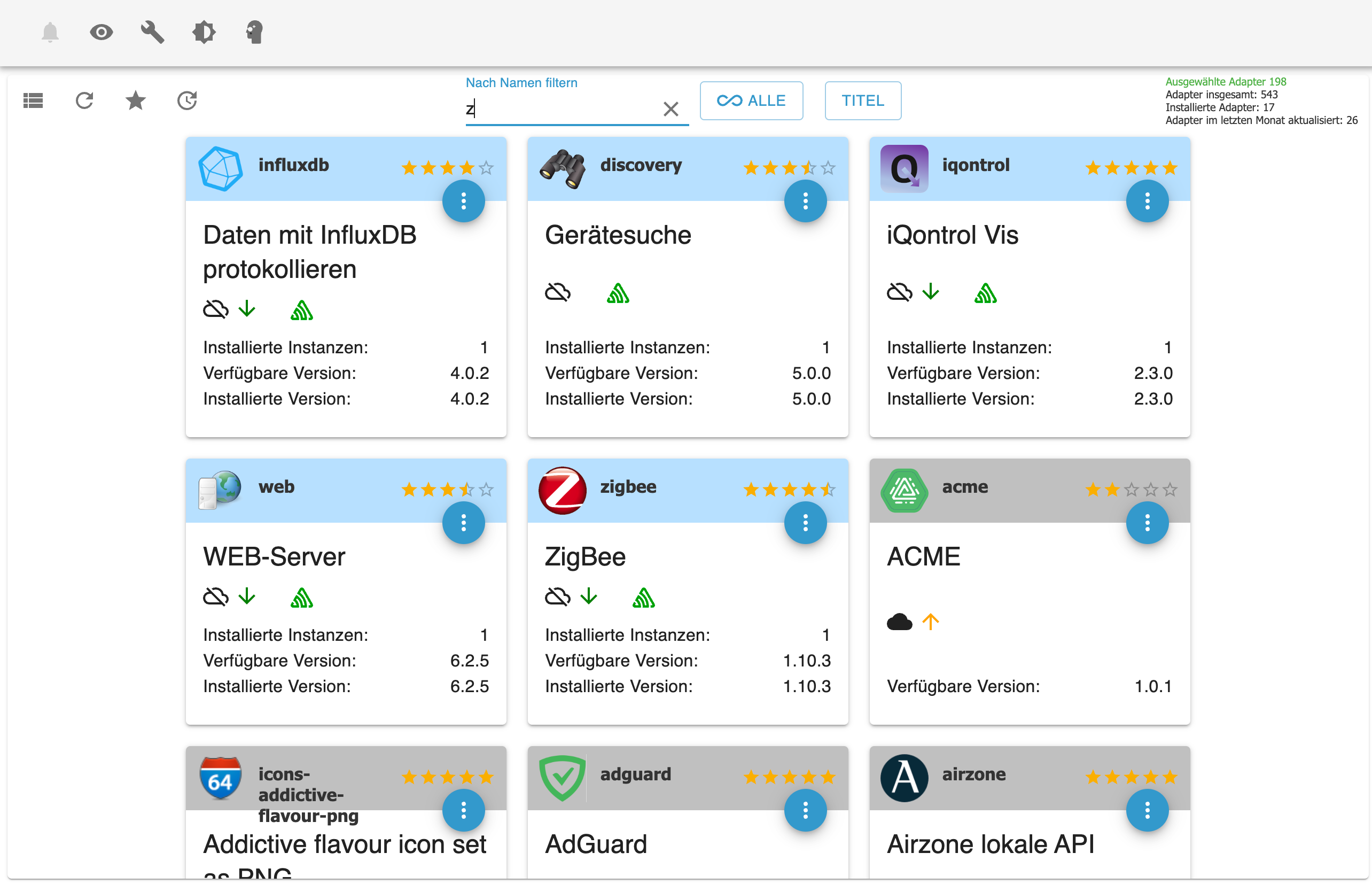Click the iqontrol star rating
Screen dimensions: 1372x884
[x=1131, y=168]
